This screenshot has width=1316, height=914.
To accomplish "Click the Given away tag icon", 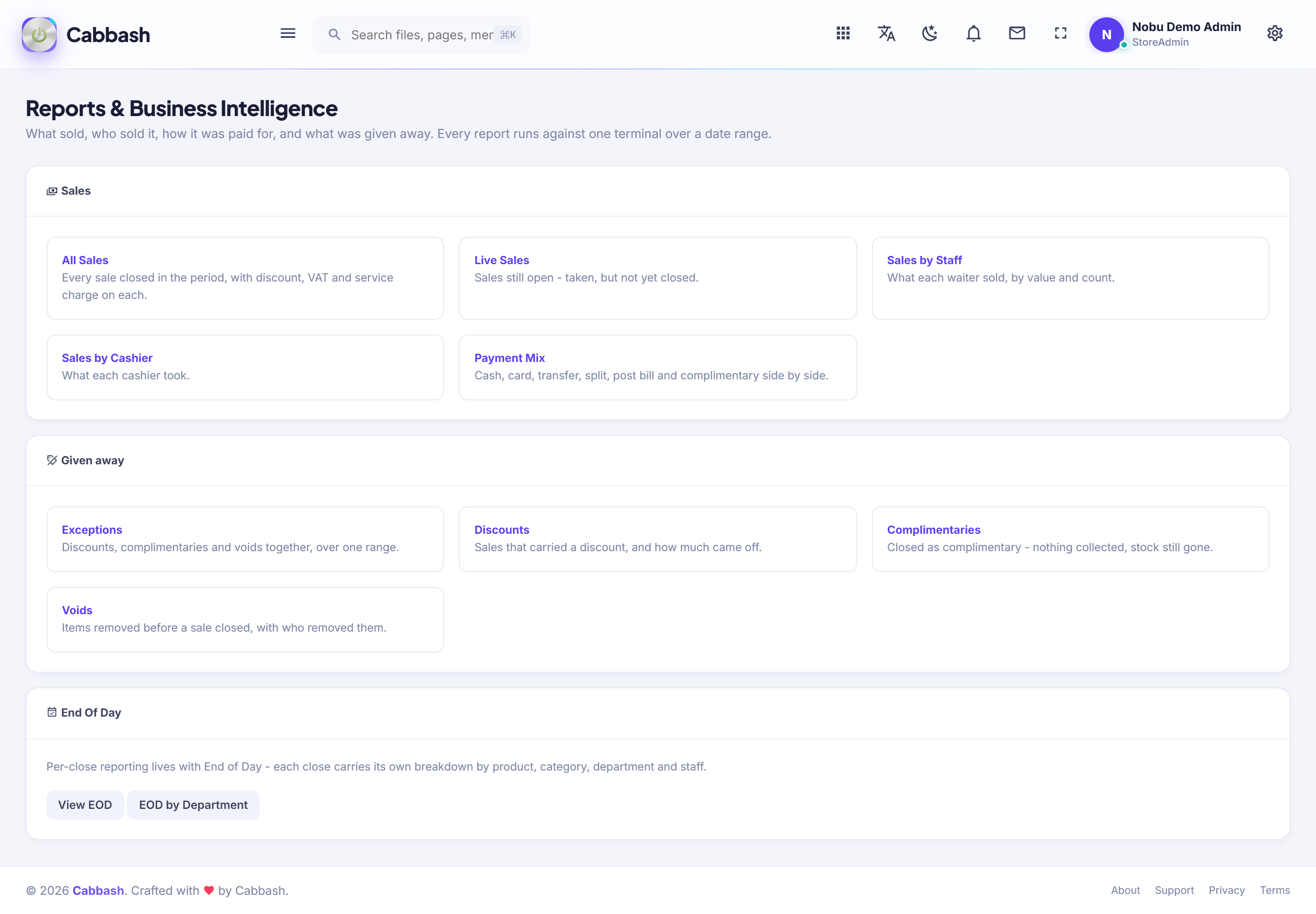I will (x=52, y=461).
